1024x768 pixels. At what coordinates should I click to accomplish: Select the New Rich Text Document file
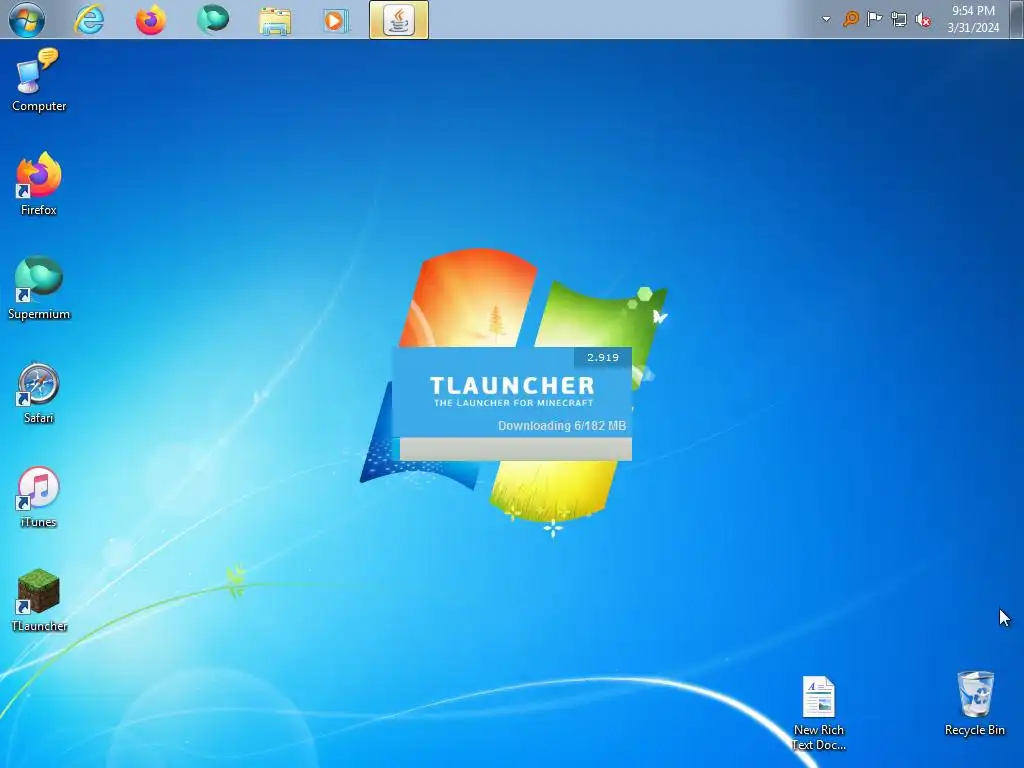819,713
